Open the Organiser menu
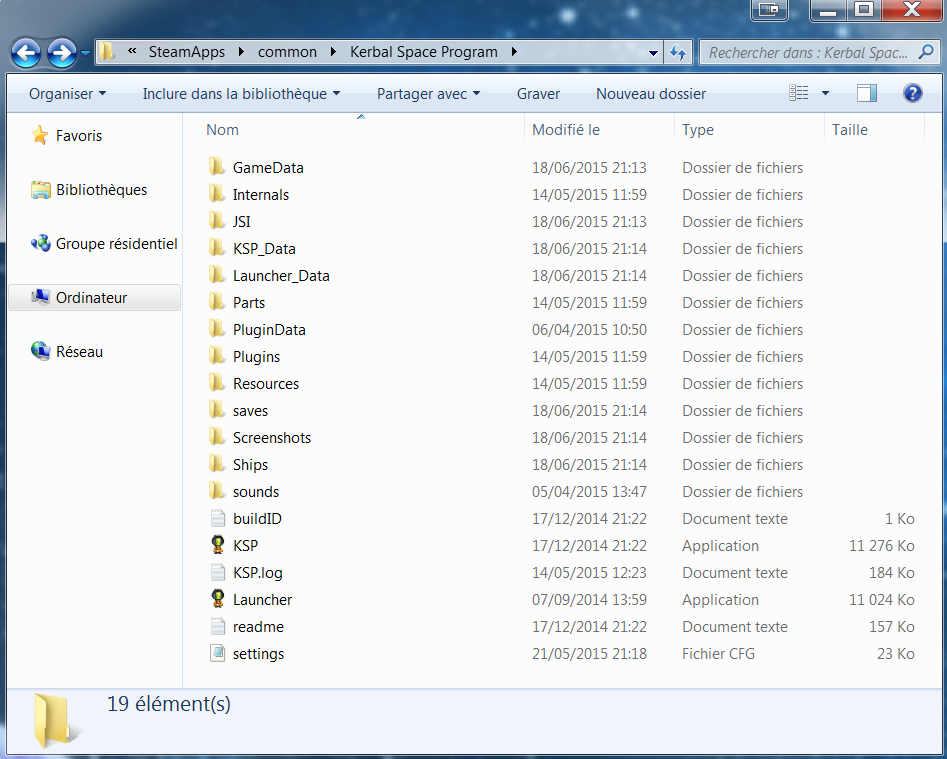The height and width of the screenshot is (759, 947). 68,94
